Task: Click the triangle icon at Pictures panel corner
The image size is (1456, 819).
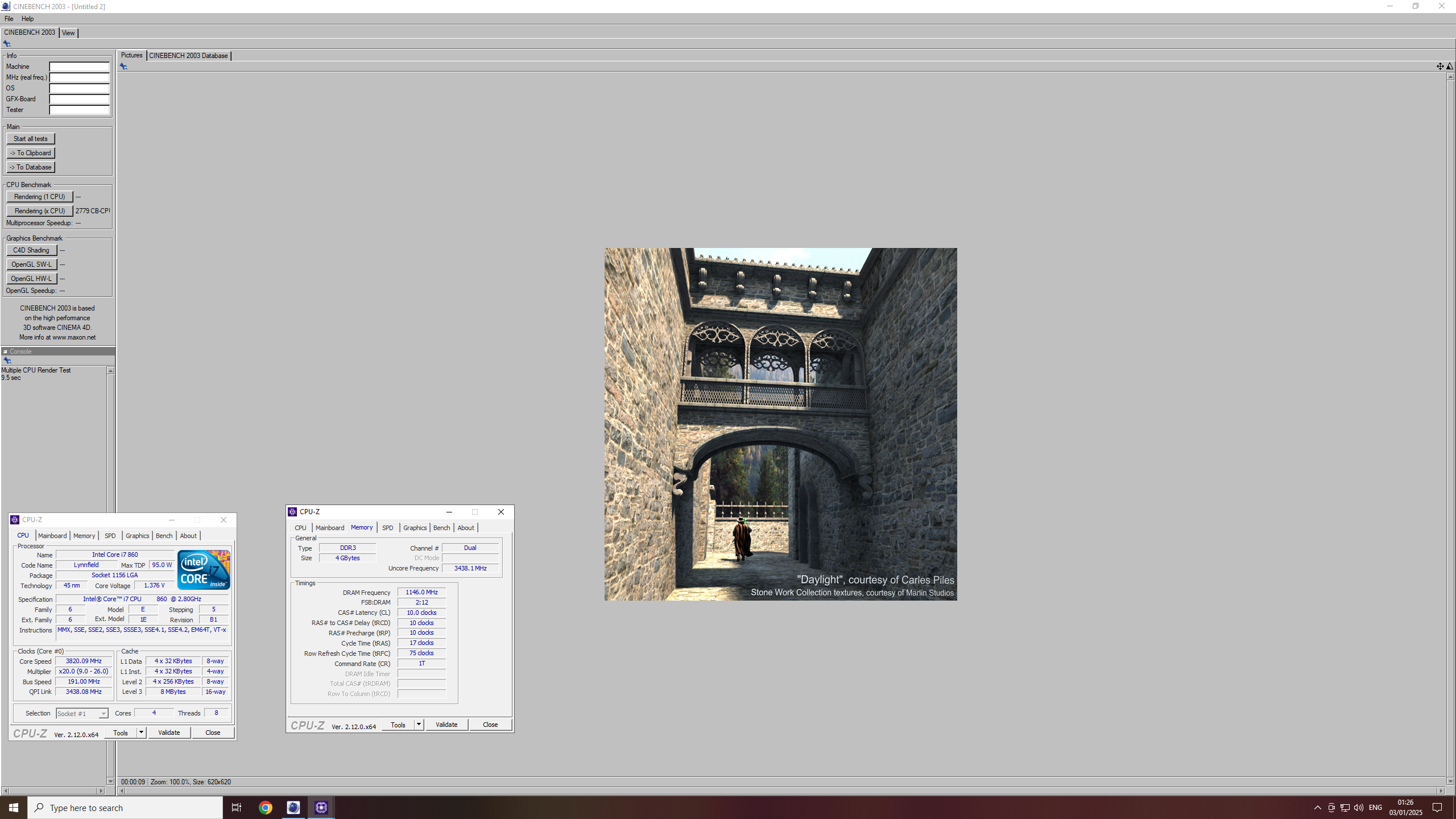Action: pyautogui.click(x=1450, y=67)
